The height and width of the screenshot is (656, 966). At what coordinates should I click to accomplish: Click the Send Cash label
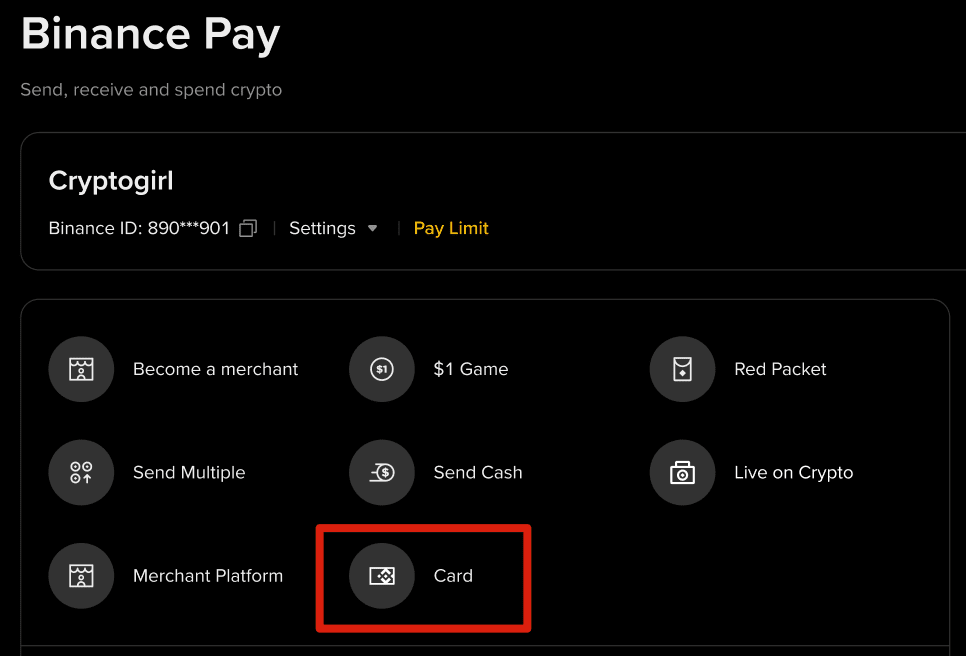478,472
